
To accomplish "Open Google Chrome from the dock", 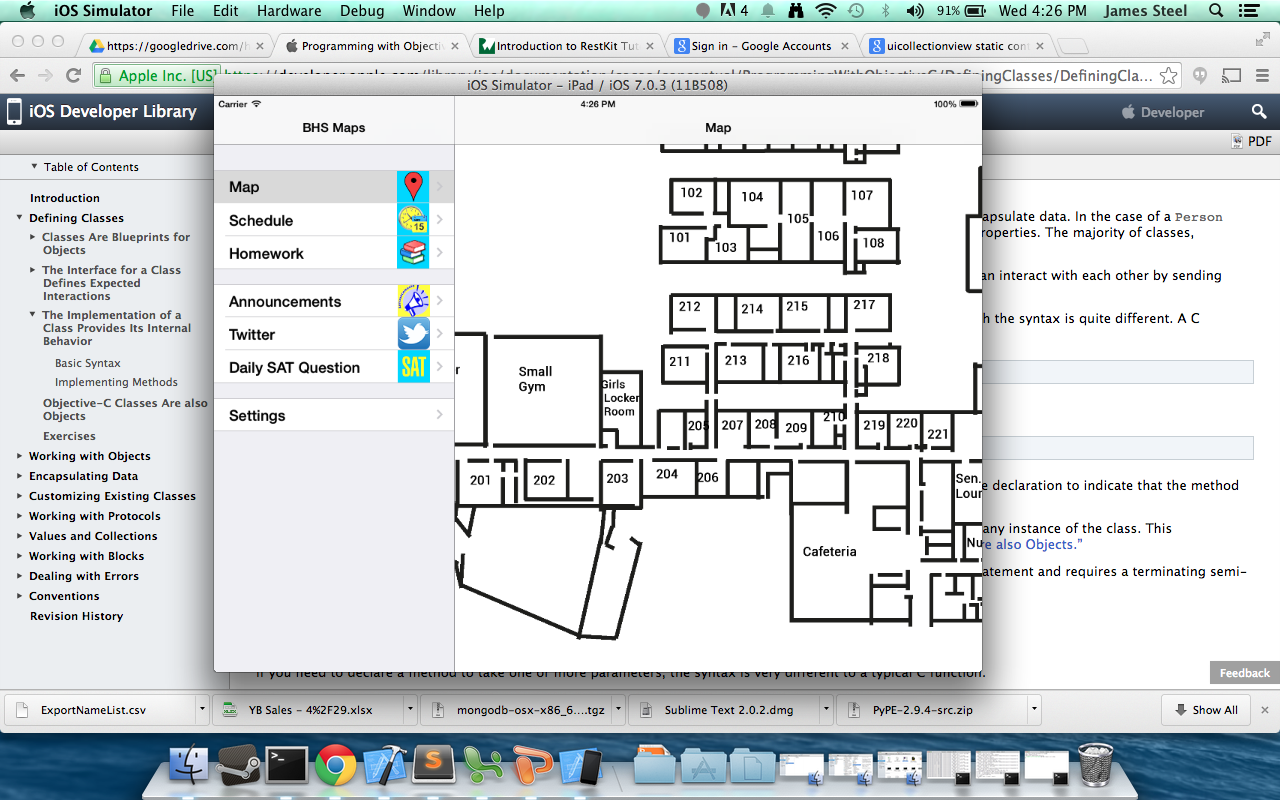I will (x=335, y=766).
